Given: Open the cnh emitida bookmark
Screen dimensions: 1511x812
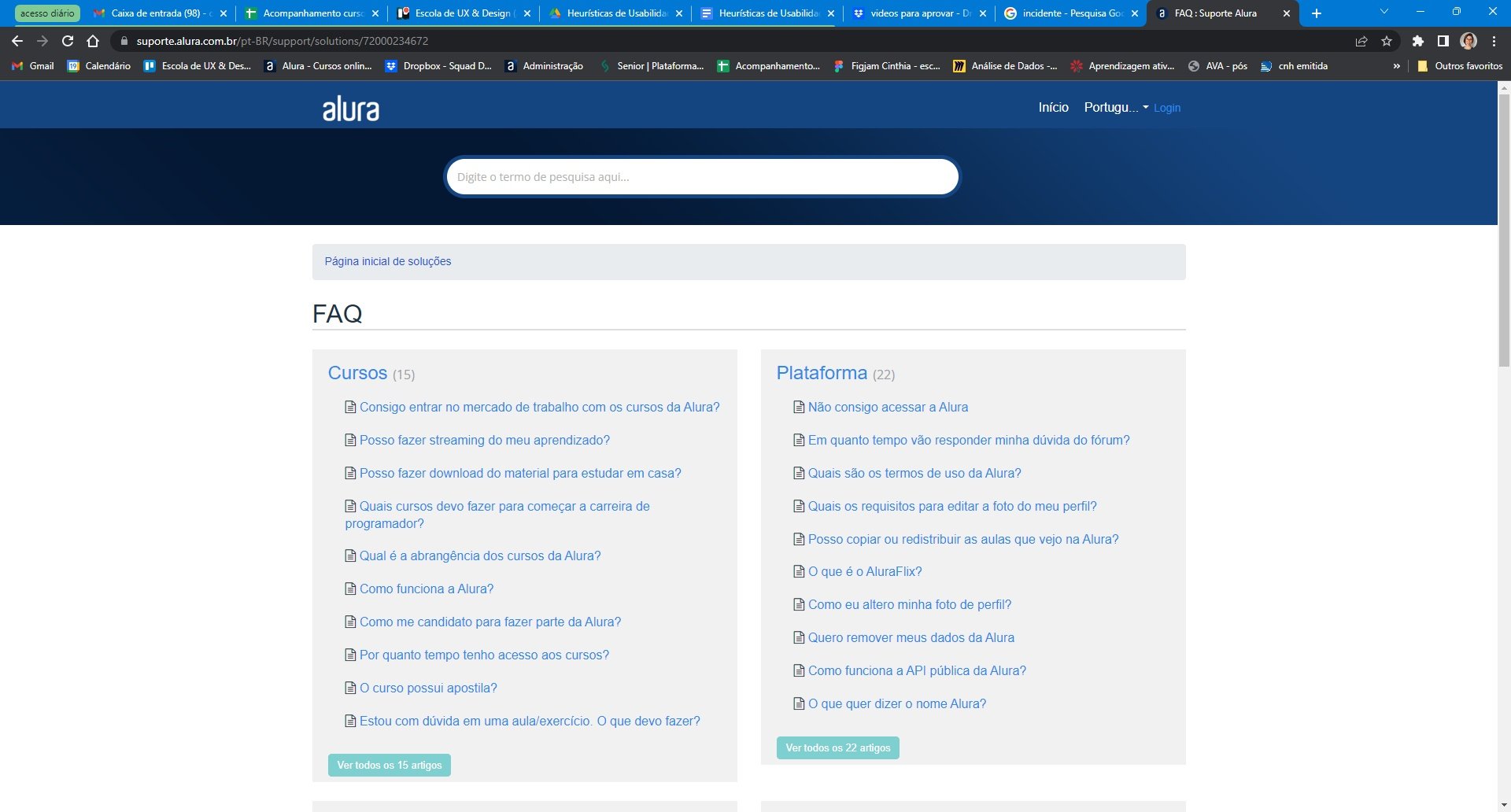Looking at the screenshot, I should pos(1294,66).
